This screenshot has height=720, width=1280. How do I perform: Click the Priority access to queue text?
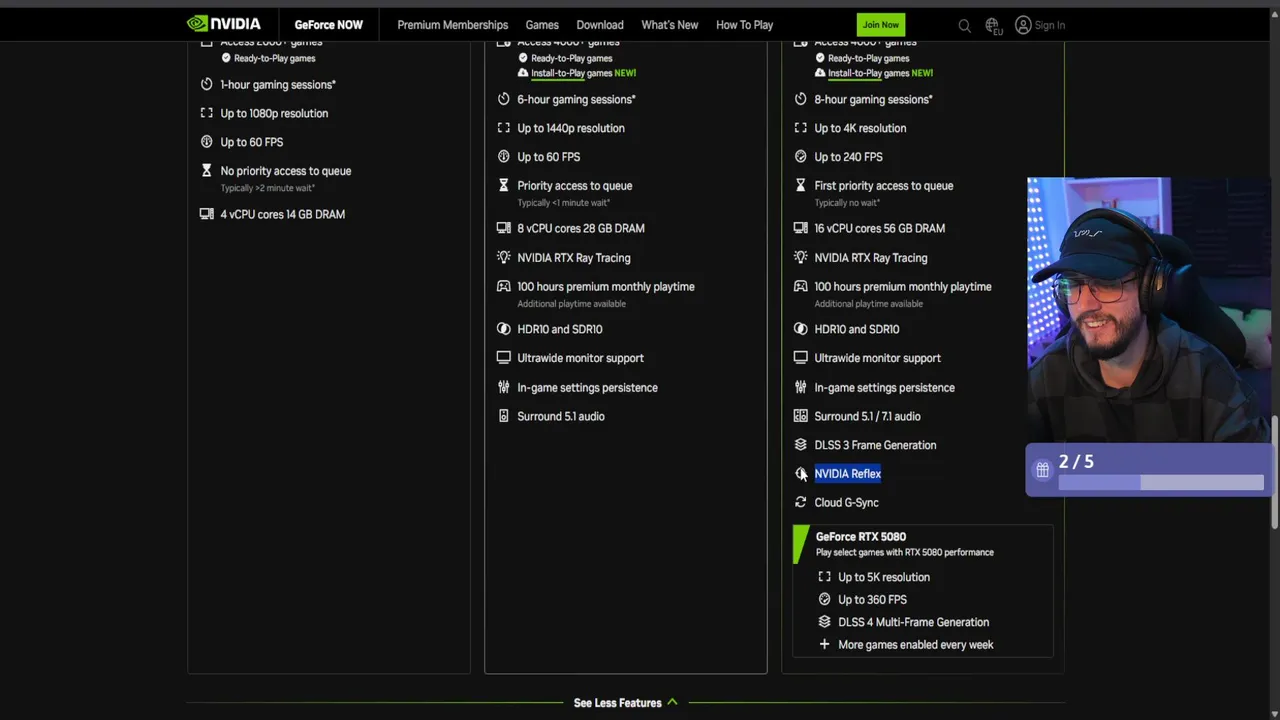[x=574, y=185]
